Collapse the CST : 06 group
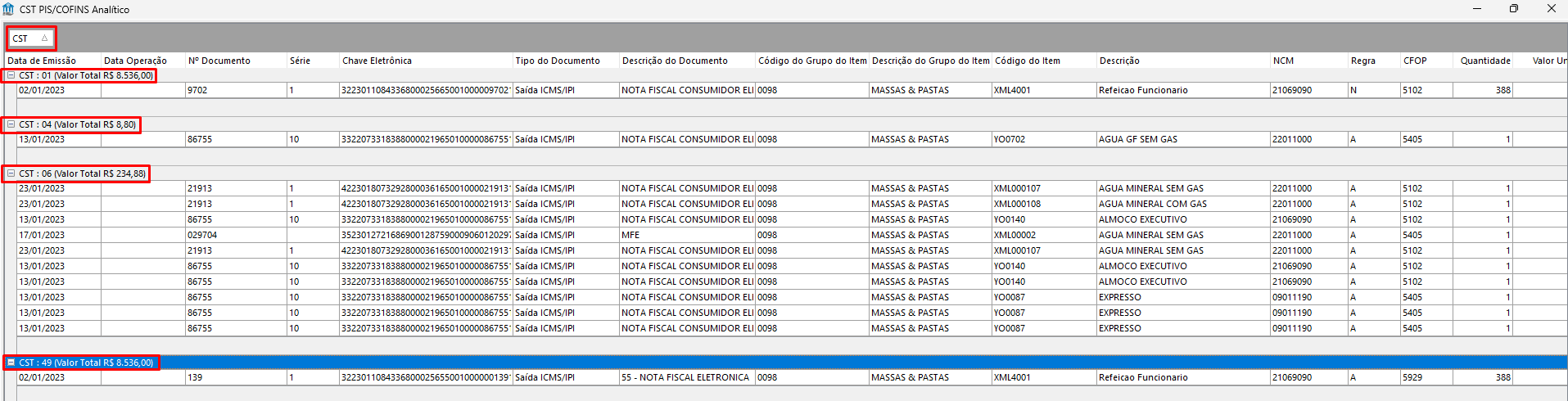 click(x=11, y=173)
